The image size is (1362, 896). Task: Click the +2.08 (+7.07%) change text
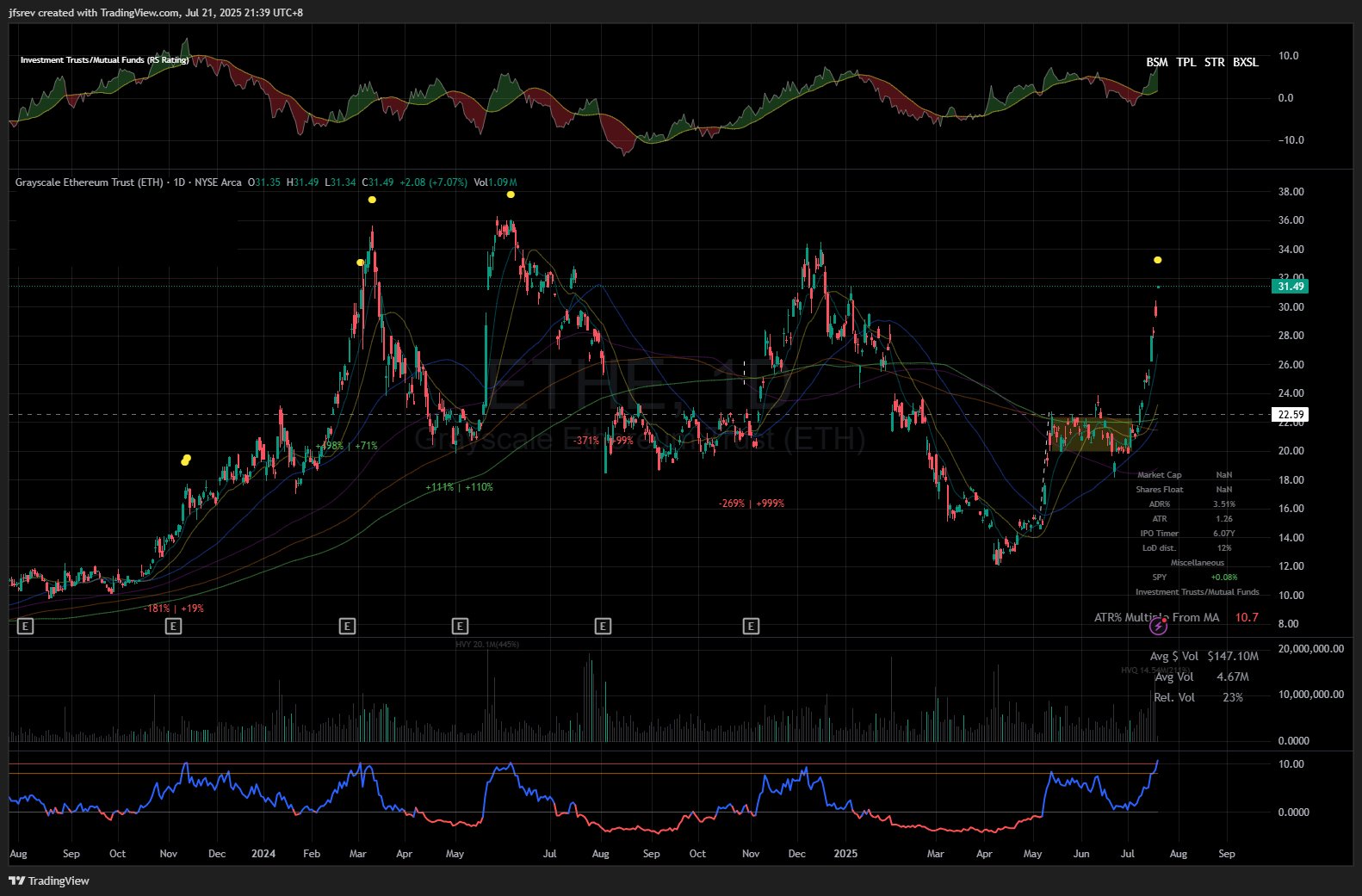click(433, 182)
